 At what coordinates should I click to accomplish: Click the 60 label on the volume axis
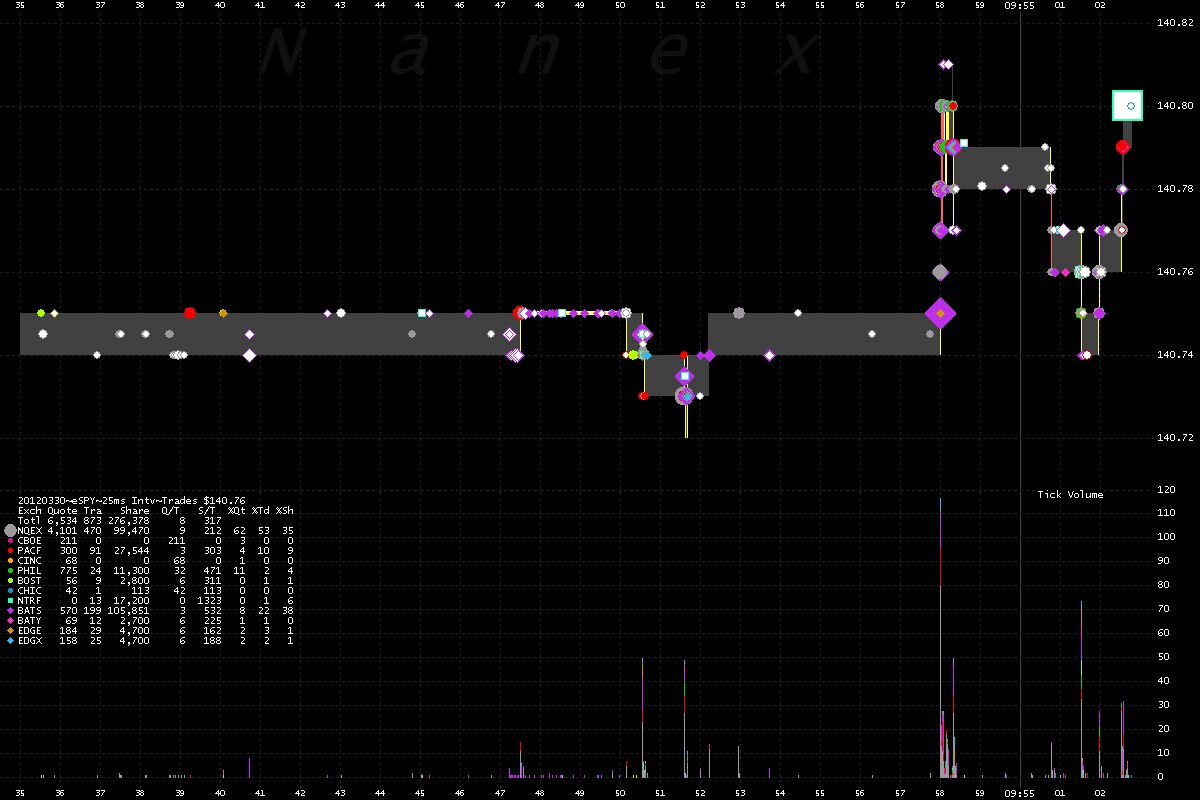pos(1162,633)
